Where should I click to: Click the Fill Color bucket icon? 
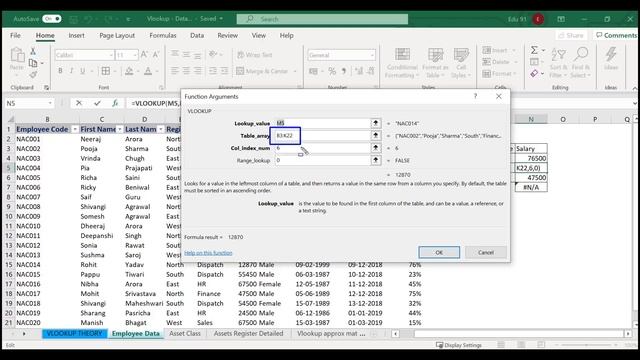129,71
